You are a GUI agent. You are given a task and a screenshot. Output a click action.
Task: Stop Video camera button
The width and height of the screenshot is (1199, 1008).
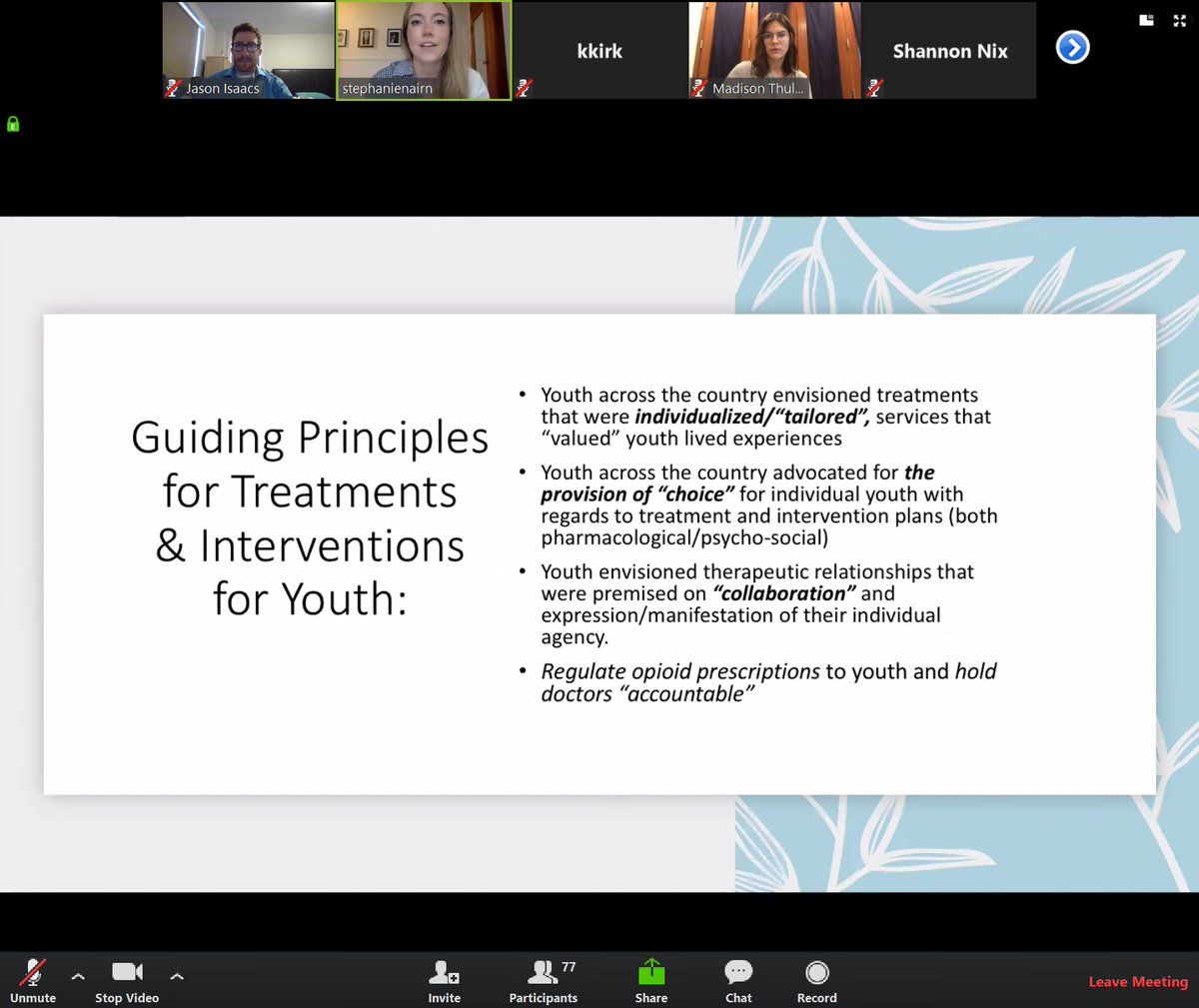click(x=127, y=981)
